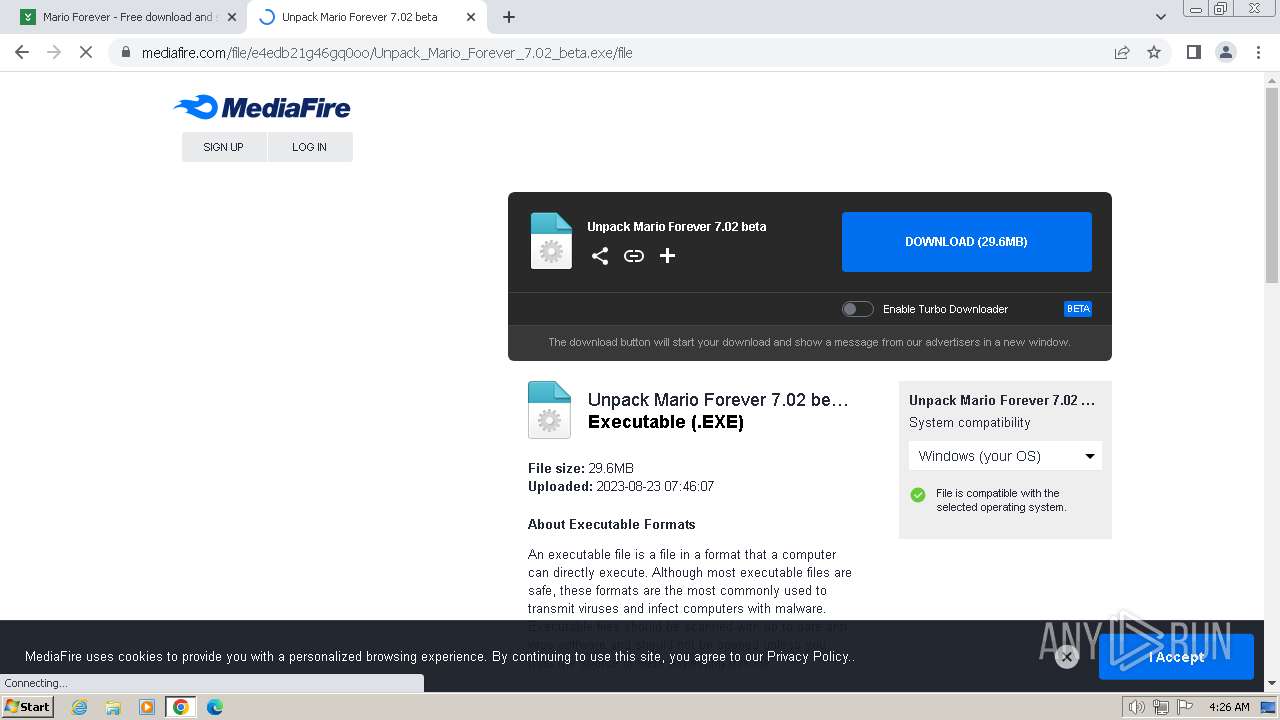Accept cookies with I Accept

(1176, 657)
